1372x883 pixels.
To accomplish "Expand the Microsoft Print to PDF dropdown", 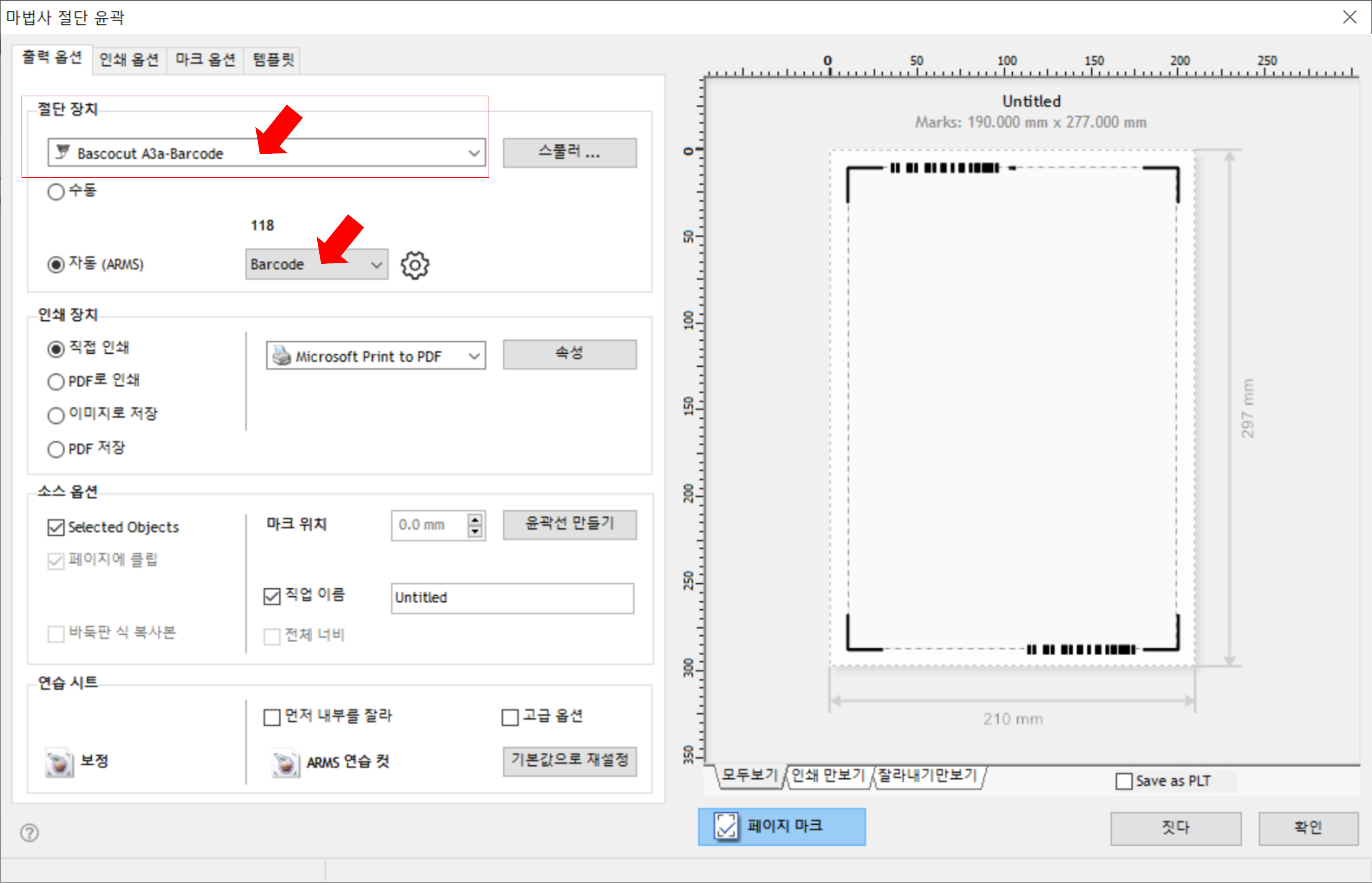I will pyautogui.click(x=474, y=356).
